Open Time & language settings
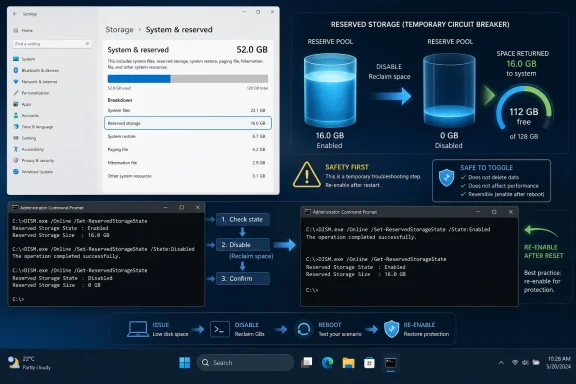576x384 pixels. (33, 127)
